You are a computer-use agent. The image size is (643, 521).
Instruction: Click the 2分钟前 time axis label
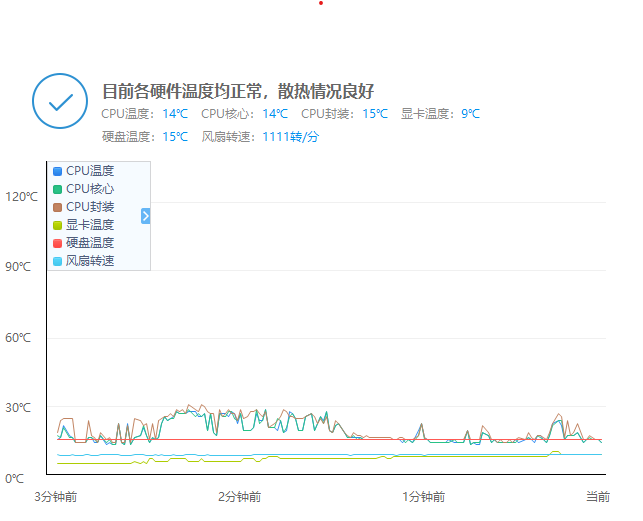239,497
